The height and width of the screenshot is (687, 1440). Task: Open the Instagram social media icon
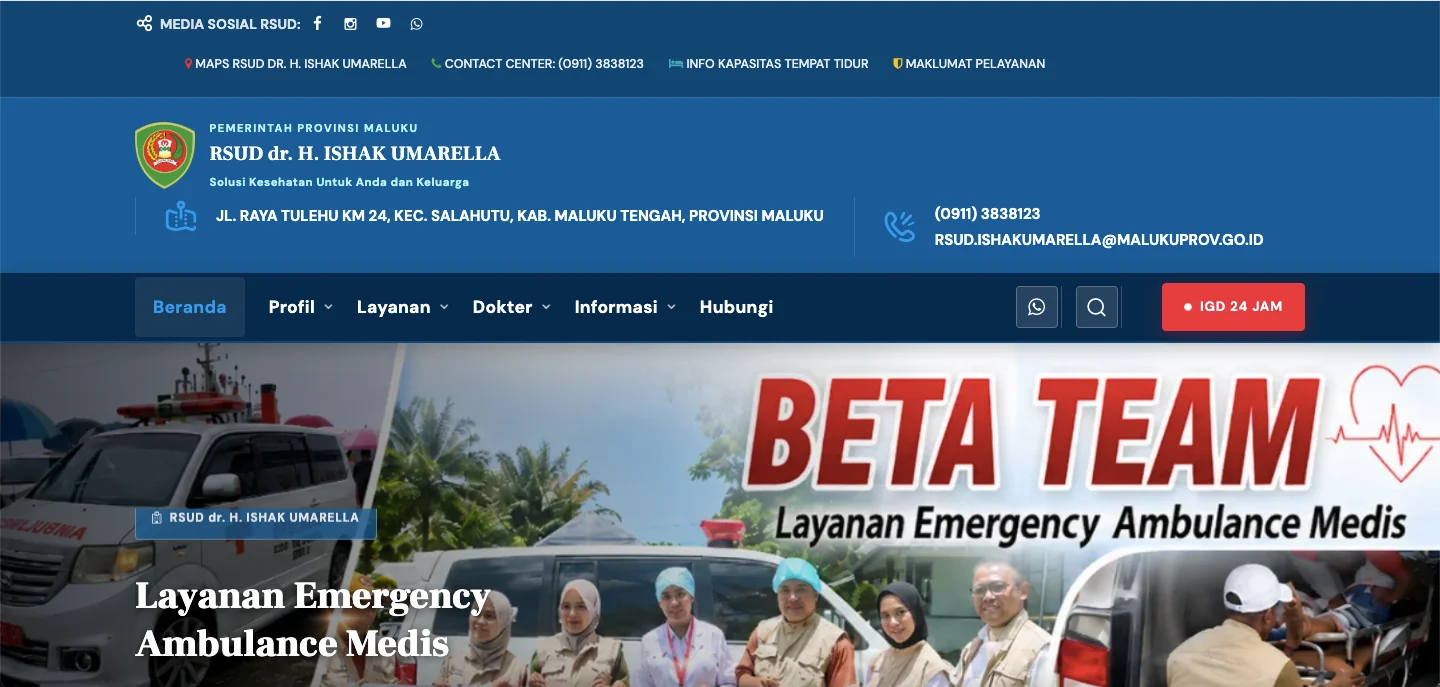click(x=350, y=24)
